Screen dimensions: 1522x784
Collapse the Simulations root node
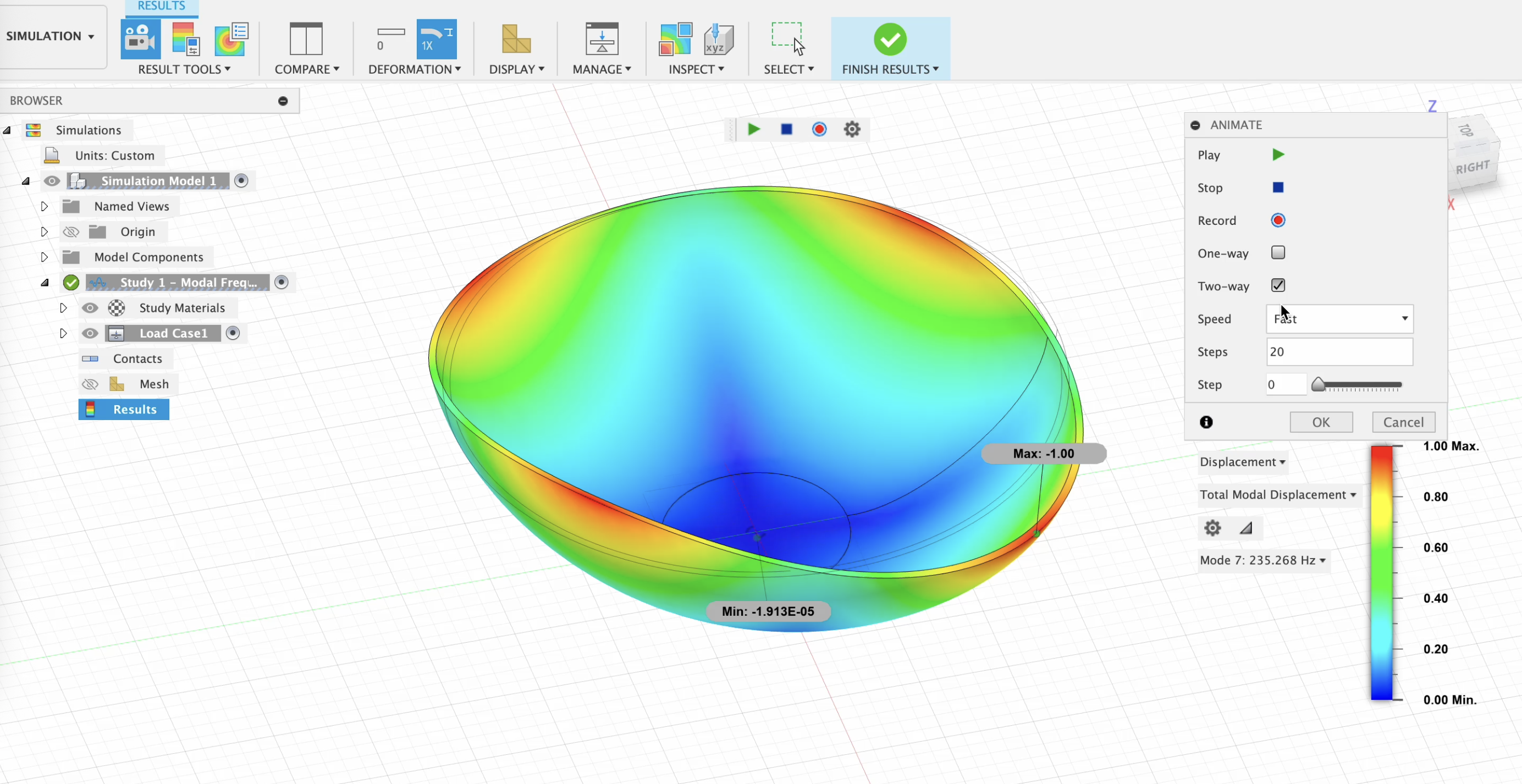click(7, 130)
